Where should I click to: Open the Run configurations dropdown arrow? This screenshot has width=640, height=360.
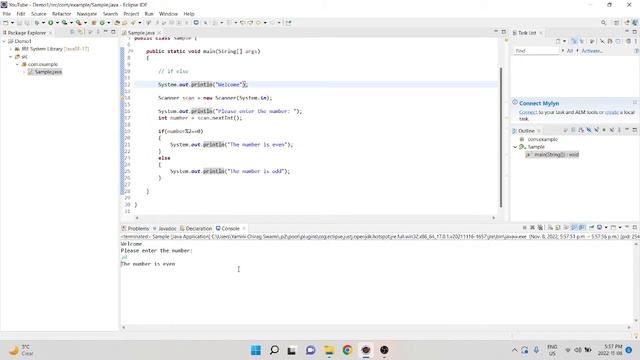(x=58, y=23)
